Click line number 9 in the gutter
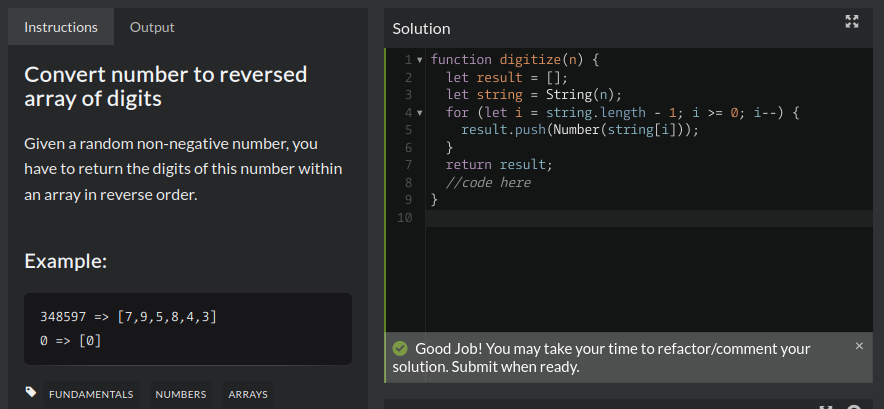The height and width of the screenshot is (409, 884). (408, 200)
